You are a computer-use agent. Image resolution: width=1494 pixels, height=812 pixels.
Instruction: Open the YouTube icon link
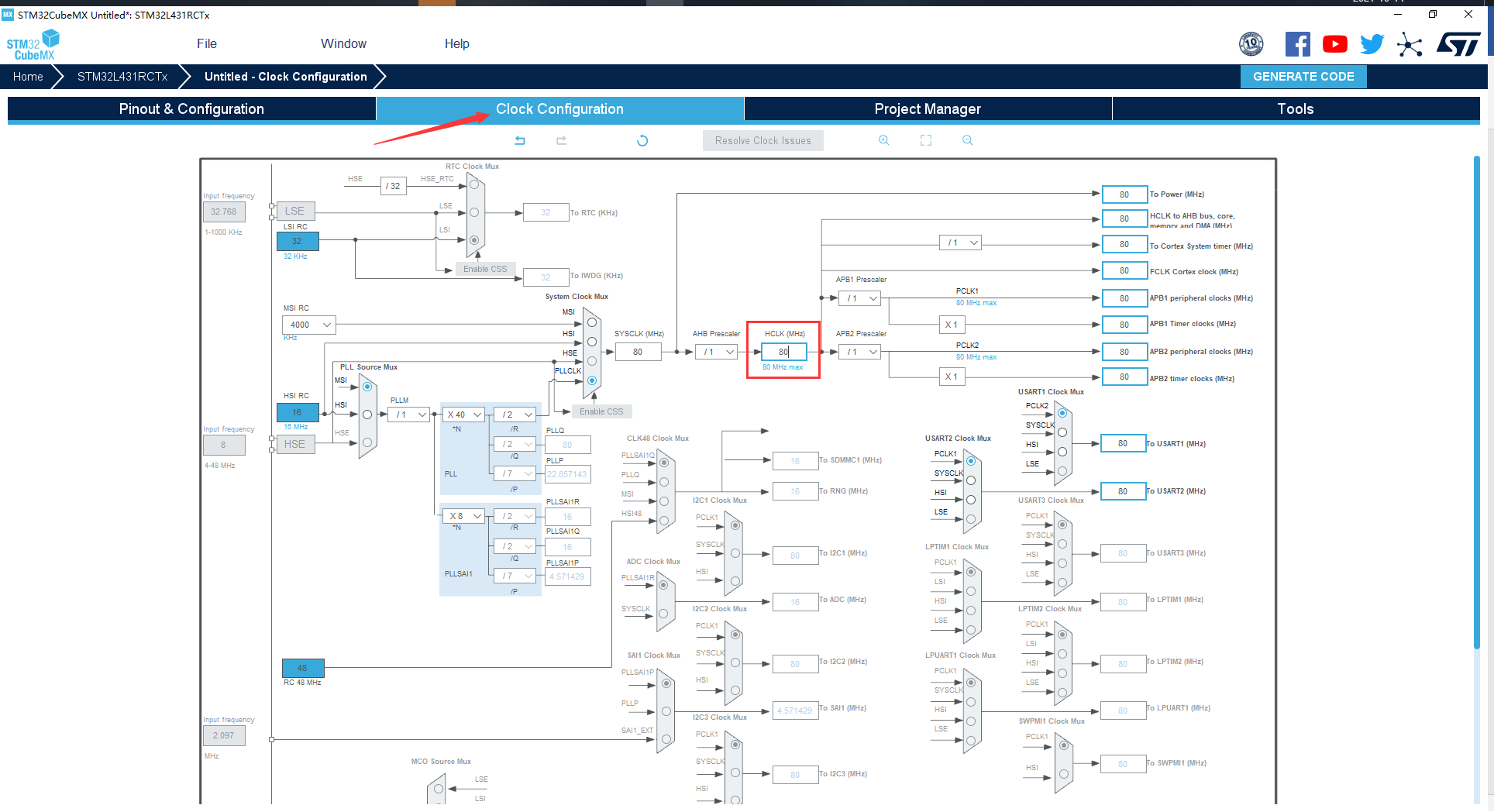click(1334, 44)
